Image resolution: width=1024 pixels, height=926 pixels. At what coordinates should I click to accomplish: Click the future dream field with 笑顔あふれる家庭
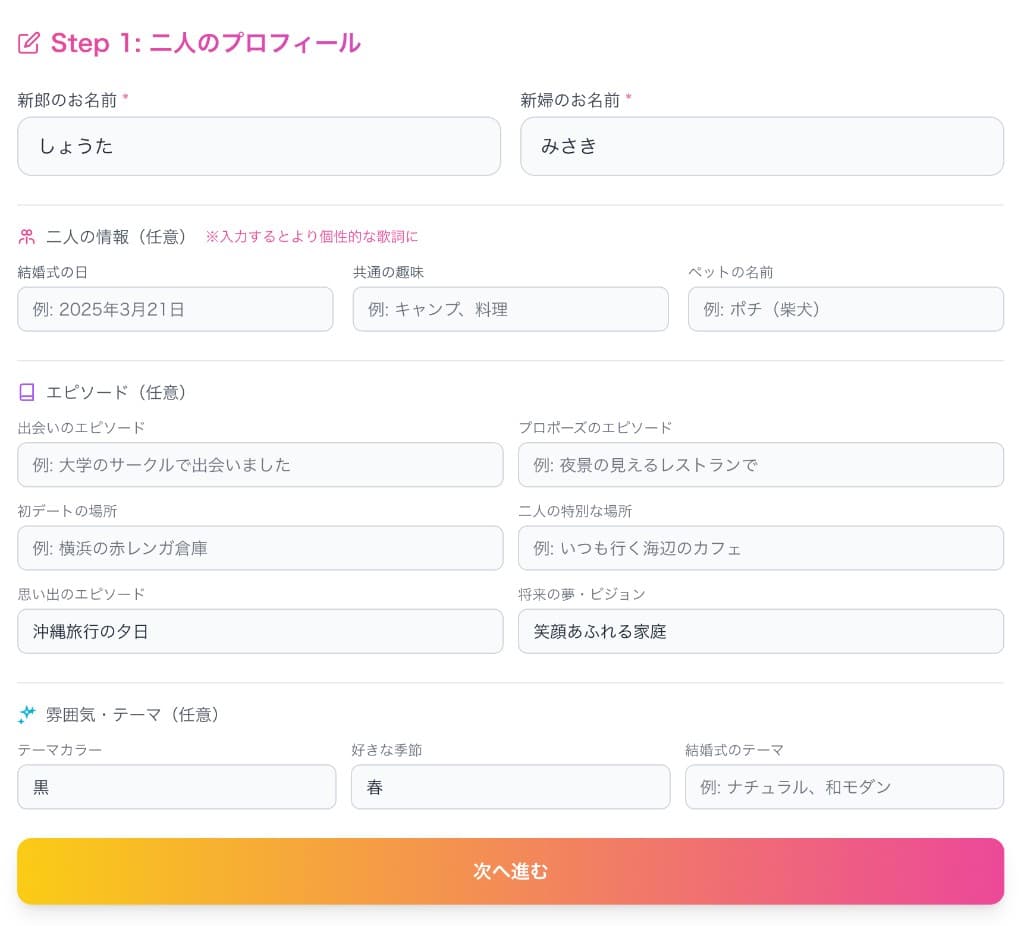pyautogui.click(x=762, y=631)
